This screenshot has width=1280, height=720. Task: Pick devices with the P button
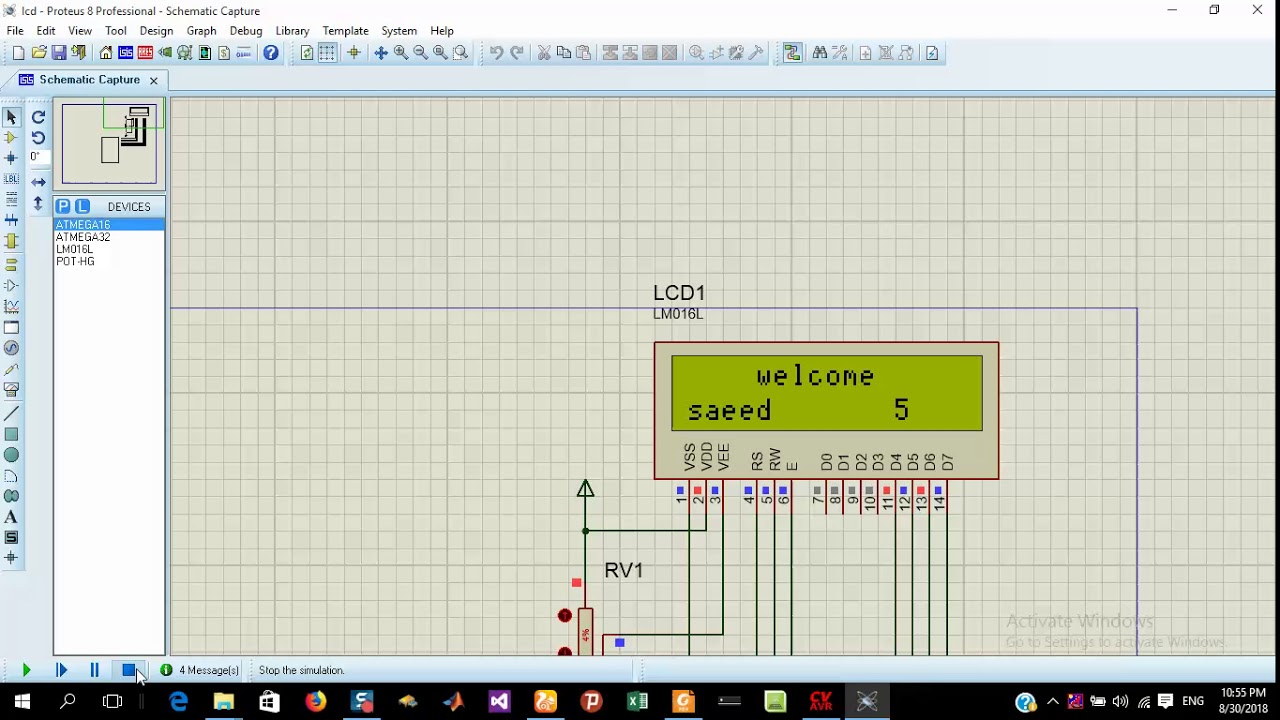pyautogui.click(x=63, y=207)
